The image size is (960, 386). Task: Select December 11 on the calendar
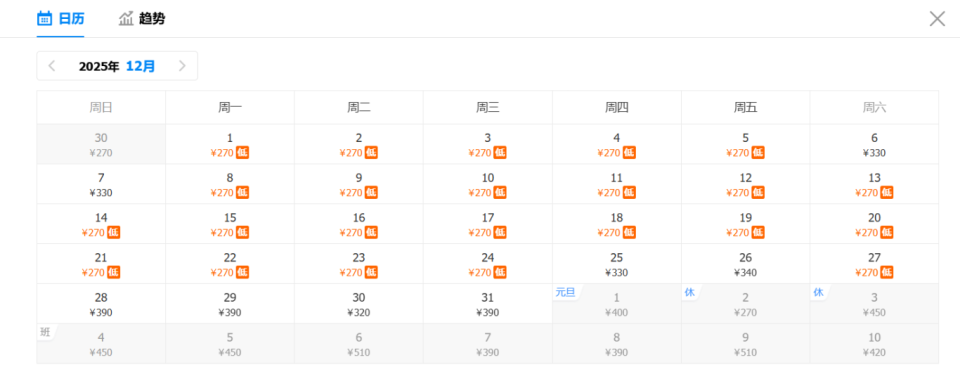617,184
